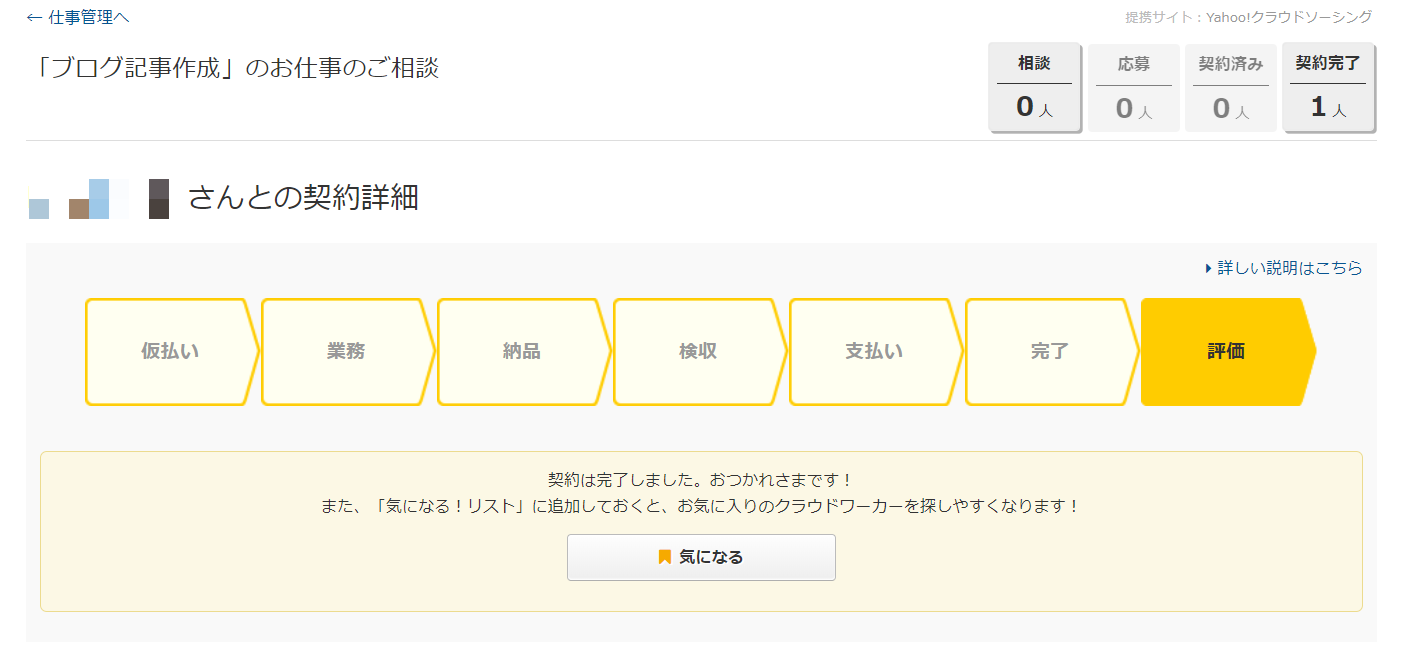Screen dimensions: 1409x650
Task: Open the 詳しい説明はこちら link
Action: (x=1289, y=268)
